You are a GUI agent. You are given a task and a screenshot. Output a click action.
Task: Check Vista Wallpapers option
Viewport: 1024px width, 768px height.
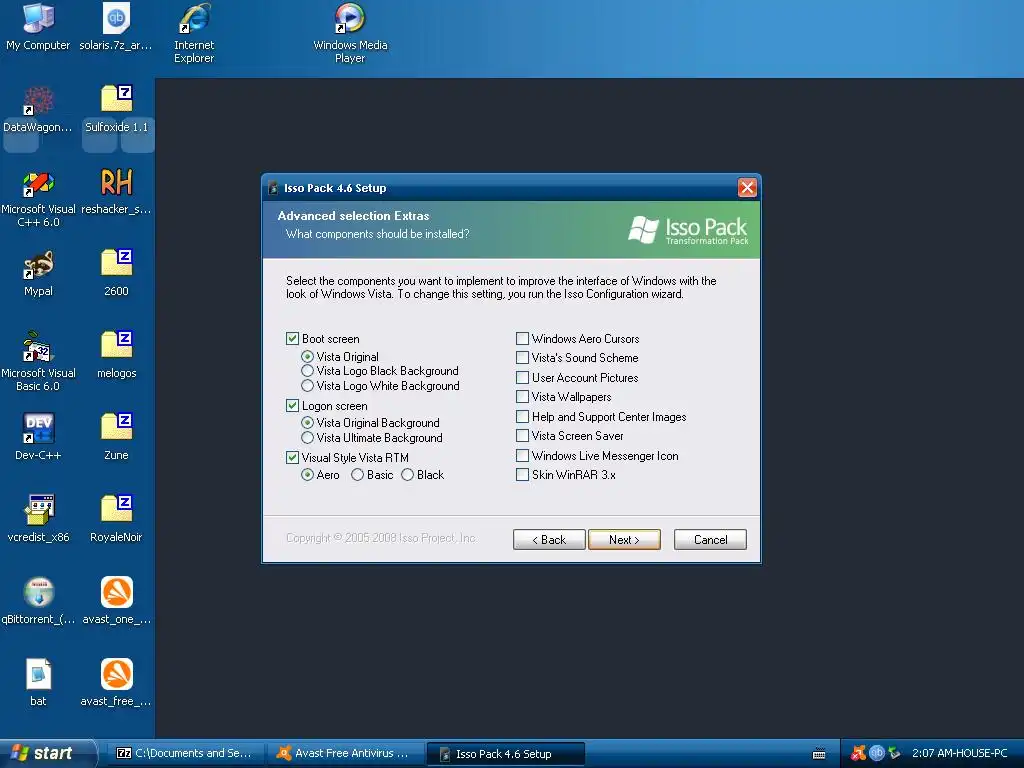(x=522, y=396)
